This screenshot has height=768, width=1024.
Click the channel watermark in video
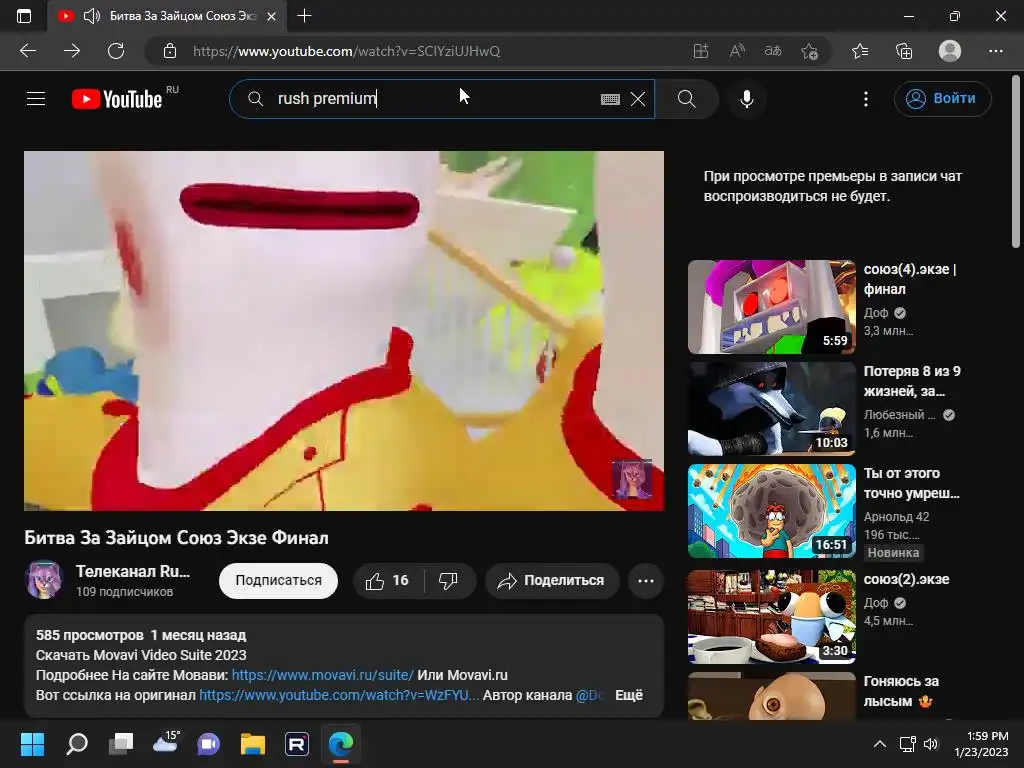coord(632,479)
